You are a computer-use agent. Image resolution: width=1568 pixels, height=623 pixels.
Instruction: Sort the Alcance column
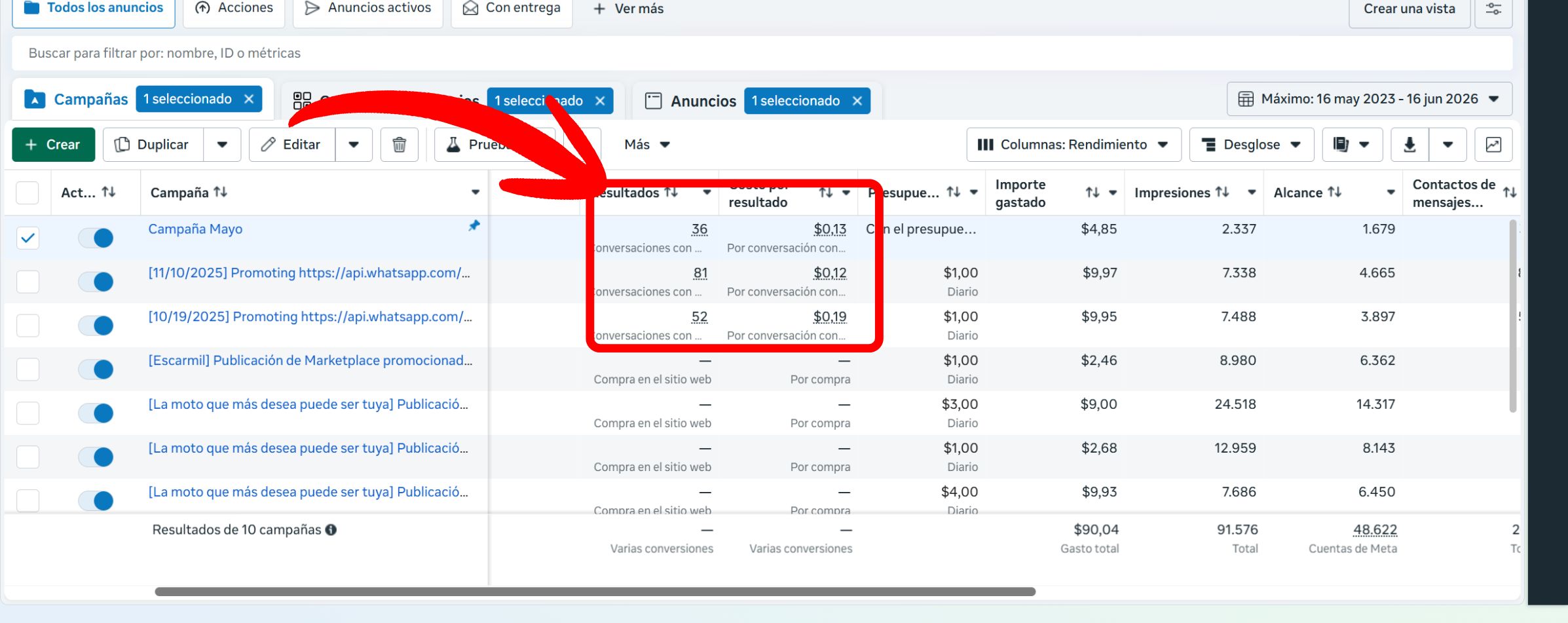point(1335,192)
